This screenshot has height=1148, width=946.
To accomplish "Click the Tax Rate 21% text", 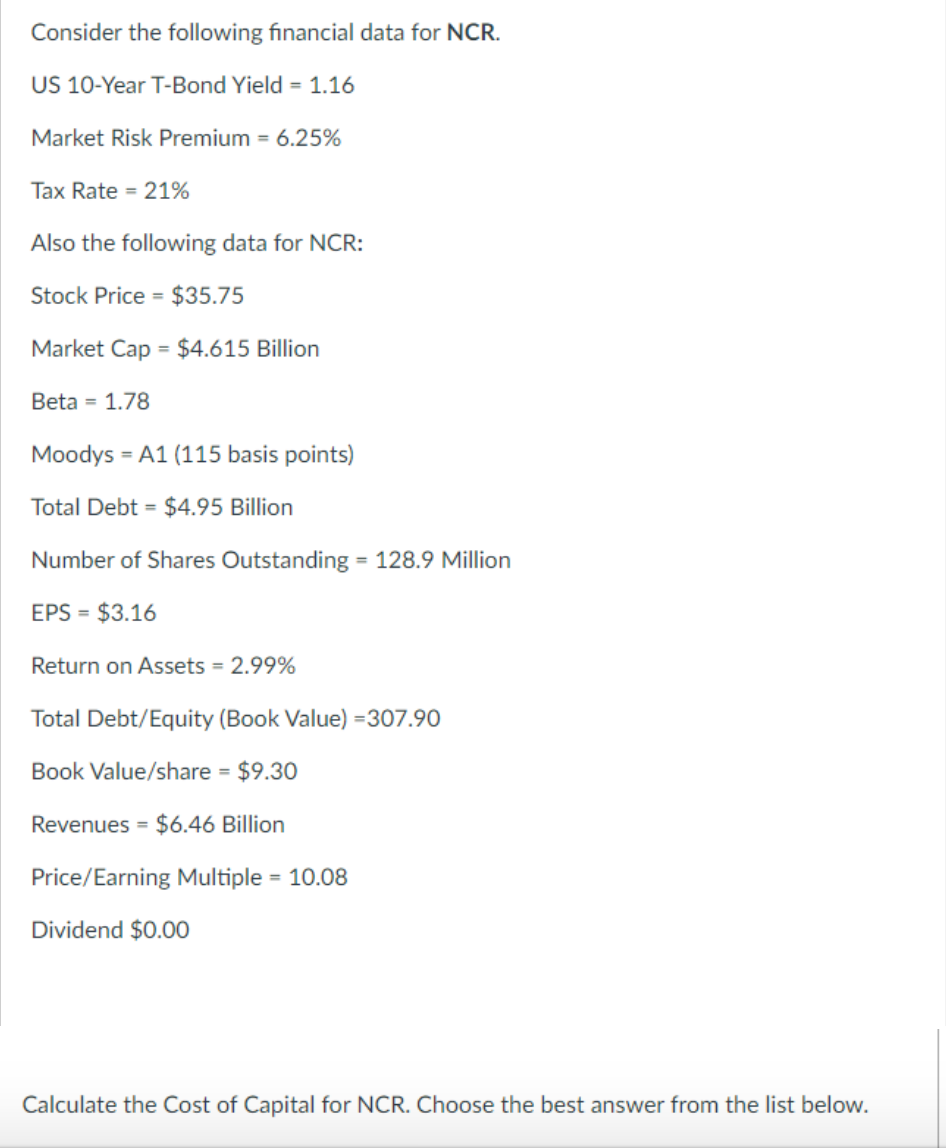I will (111, 191).
